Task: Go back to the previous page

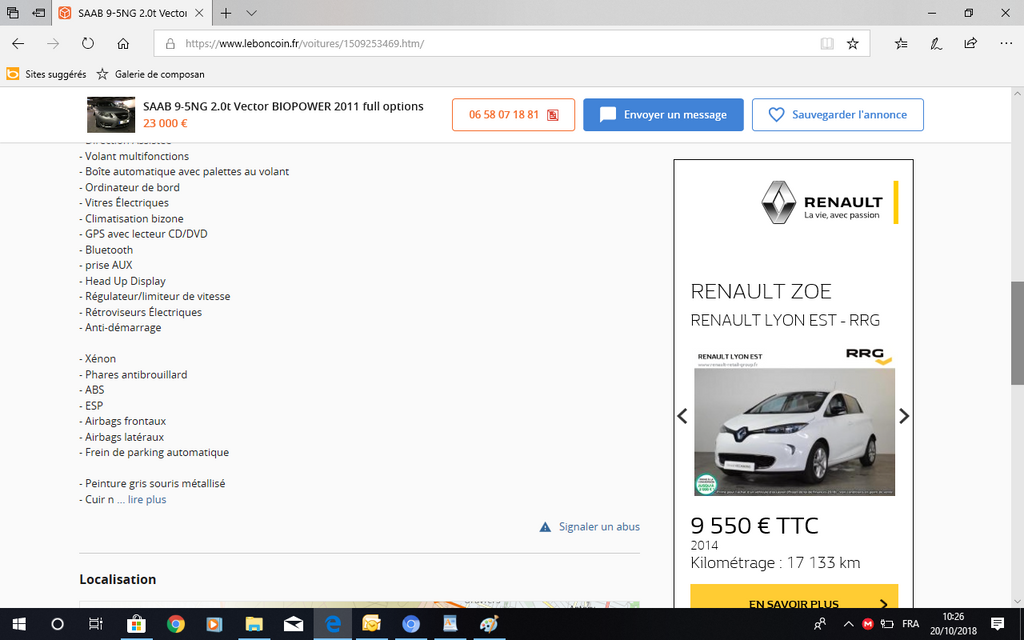Action: (x=18, y=44)
